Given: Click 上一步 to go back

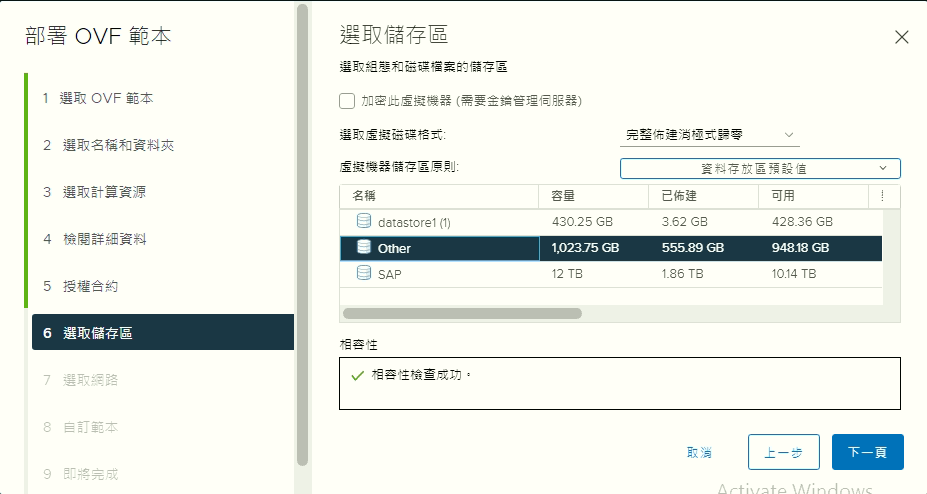Looking at the screenshot, I should 783,452.
